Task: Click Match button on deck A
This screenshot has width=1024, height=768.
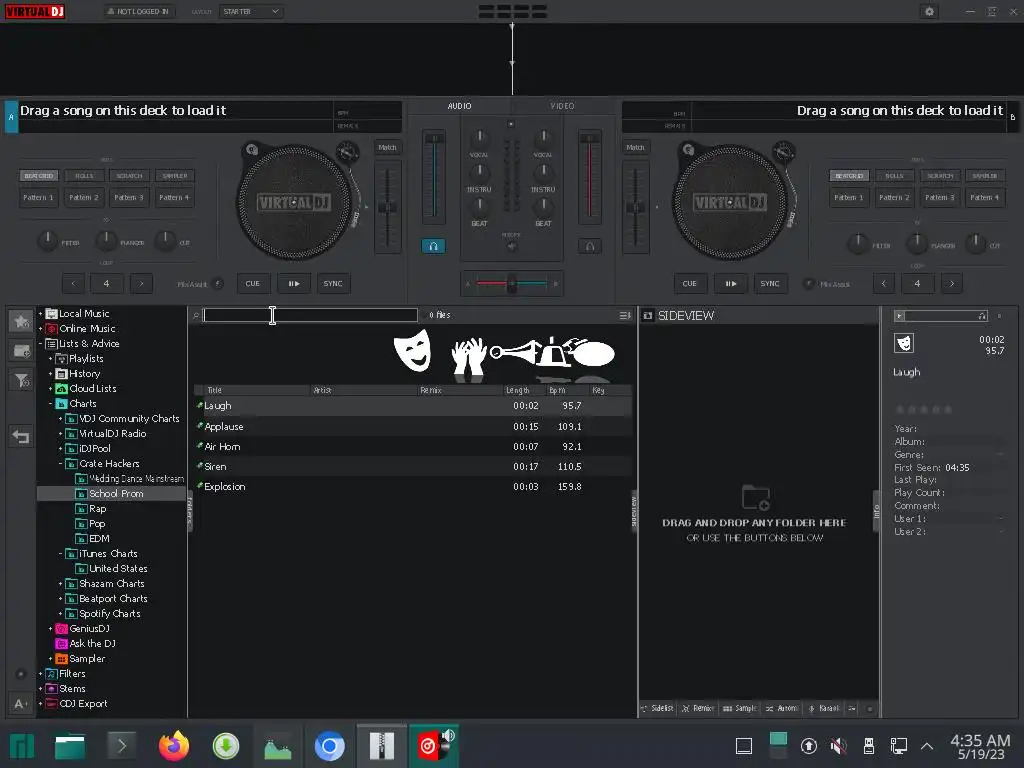Action: [x=387, y=148]
